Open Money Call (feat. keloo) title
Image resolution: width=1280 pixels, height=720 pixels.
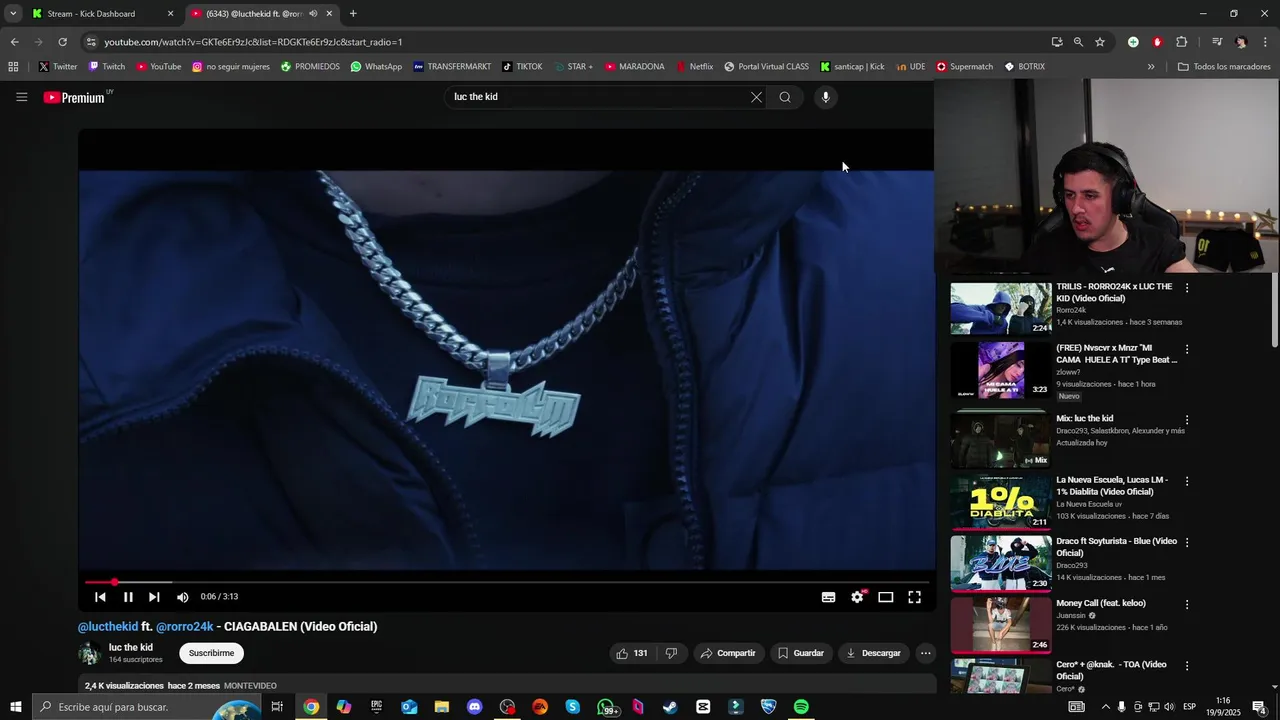[x=1101, y=603]
